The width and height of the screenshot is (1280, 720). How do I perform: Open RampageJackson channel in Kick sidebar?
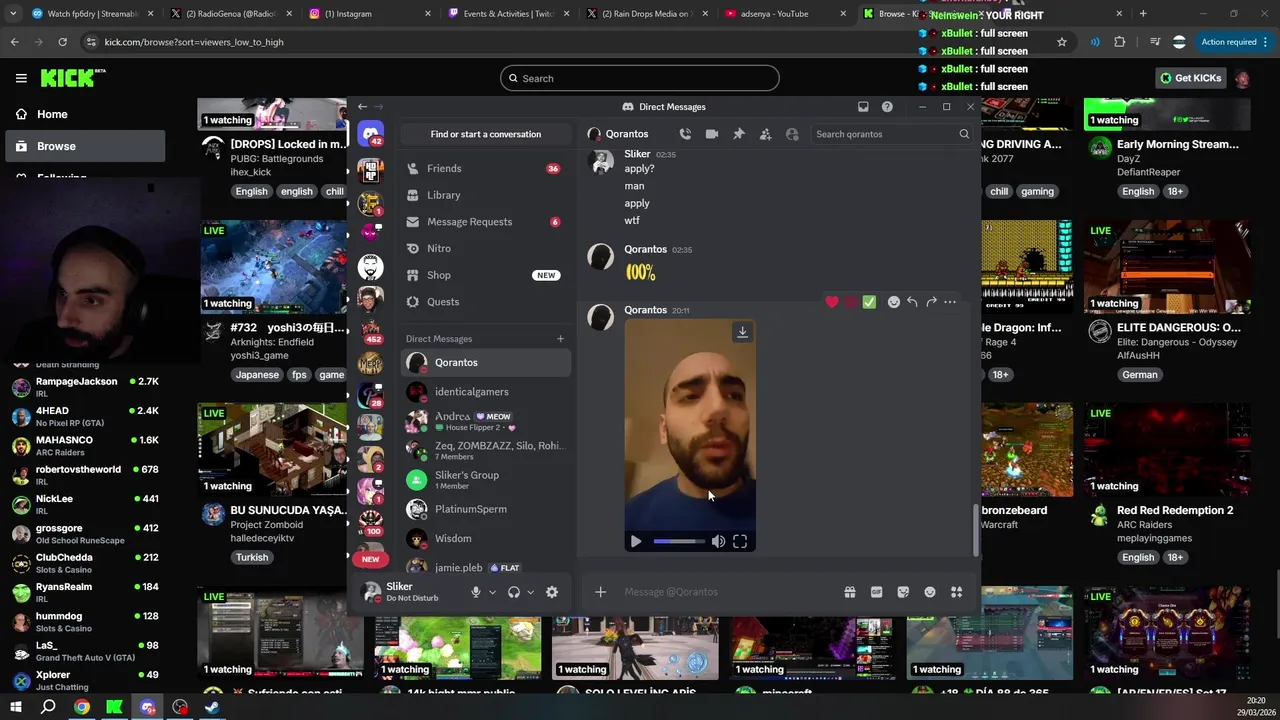point(85,388)
